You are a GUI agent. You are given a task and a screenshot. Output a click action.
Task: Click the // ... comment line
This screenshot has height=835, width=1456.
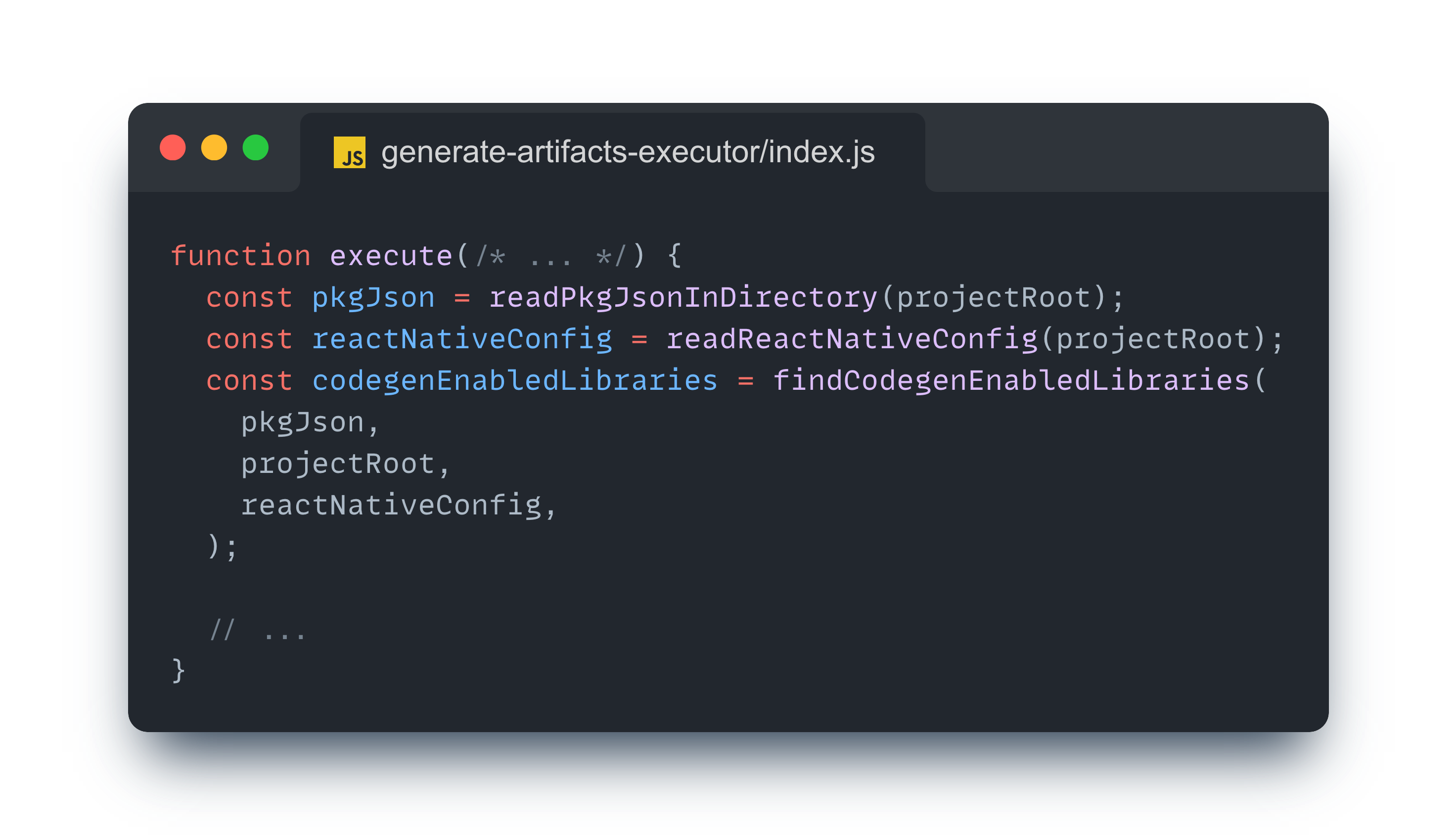pos(258,630)
